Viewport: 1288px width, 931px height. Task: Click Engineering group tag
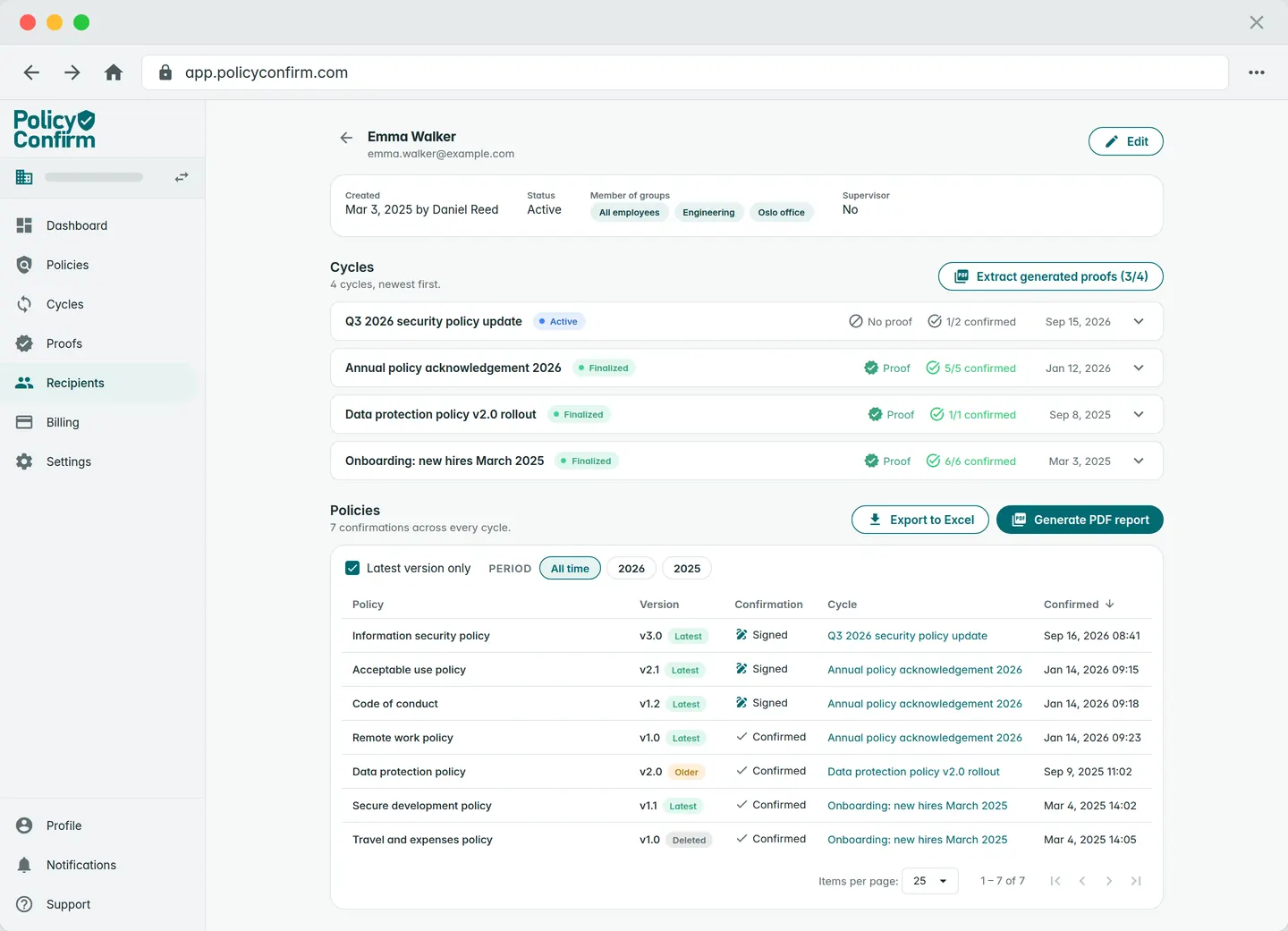tap(708, 212)
